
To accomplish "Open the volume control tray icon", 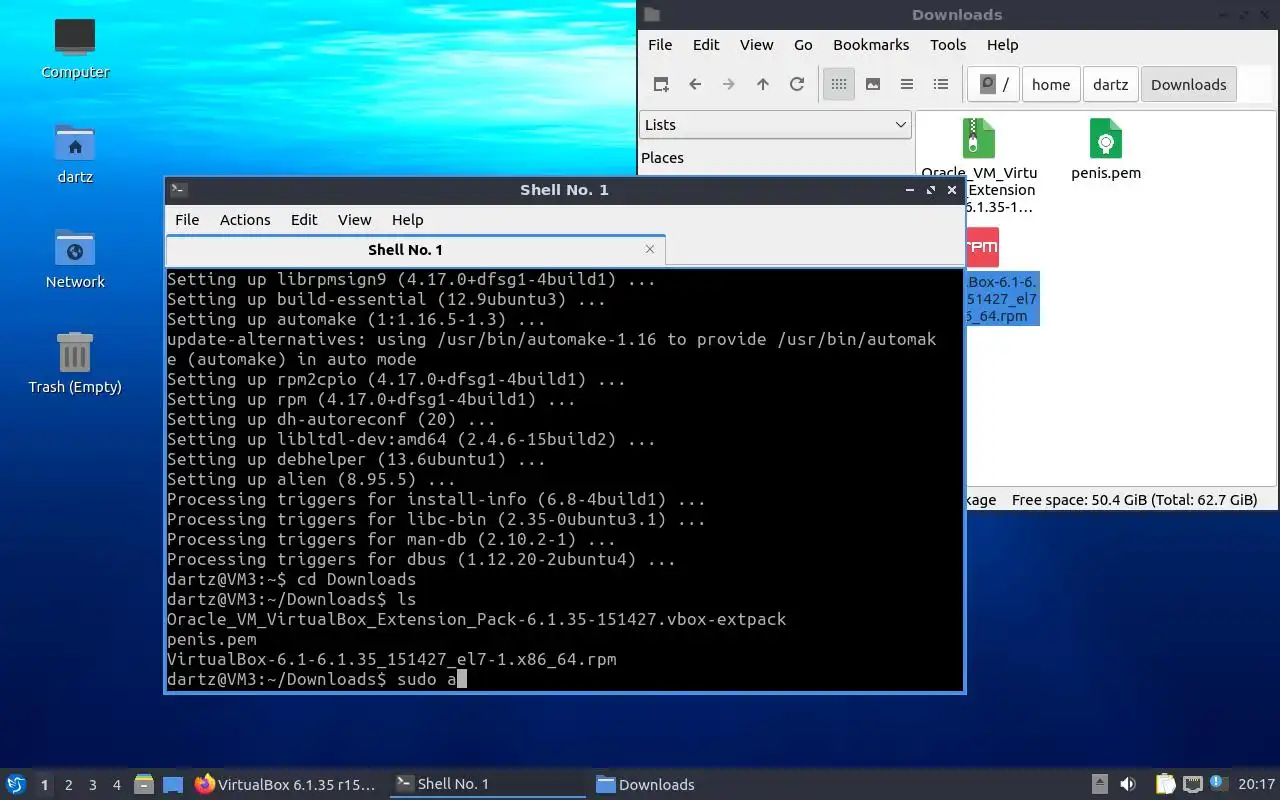I will point(1128,784).
